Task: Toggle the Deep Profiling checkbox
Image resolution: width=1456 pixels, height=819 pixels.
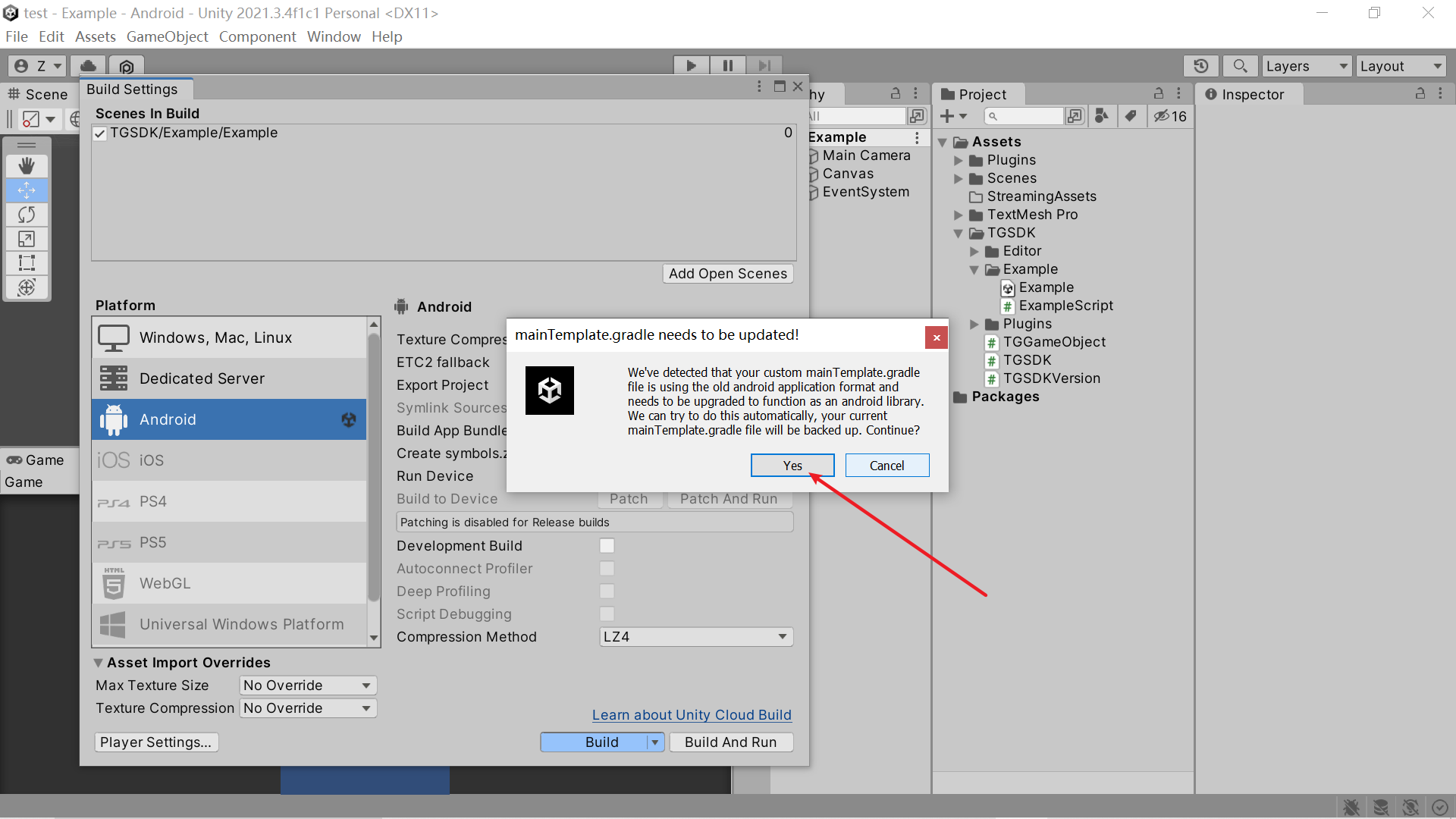Action: [607, 591]
